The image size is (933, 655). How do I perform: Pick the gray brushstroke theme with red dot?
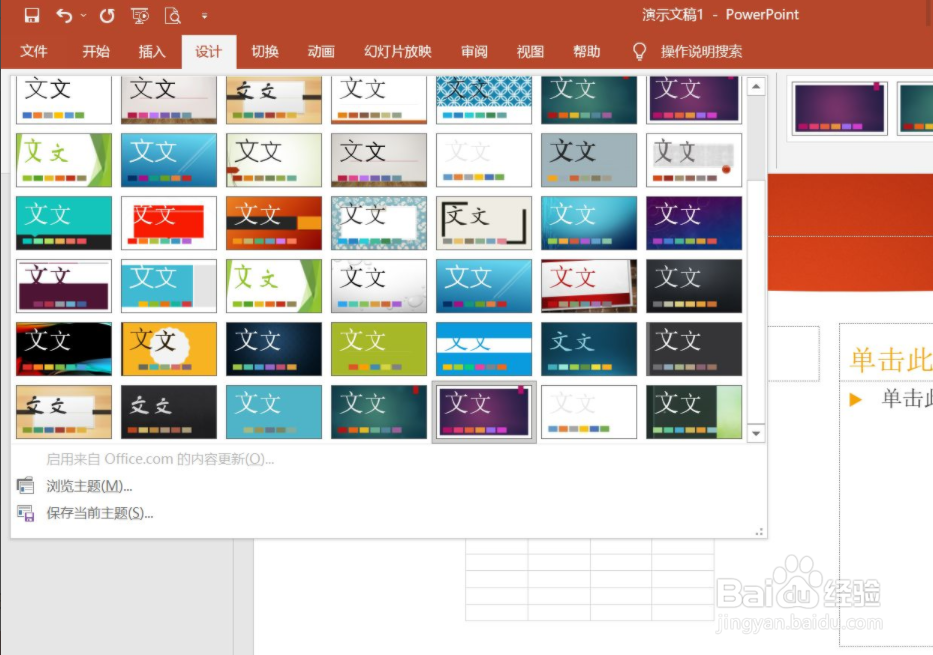click(x=694, y=160)
